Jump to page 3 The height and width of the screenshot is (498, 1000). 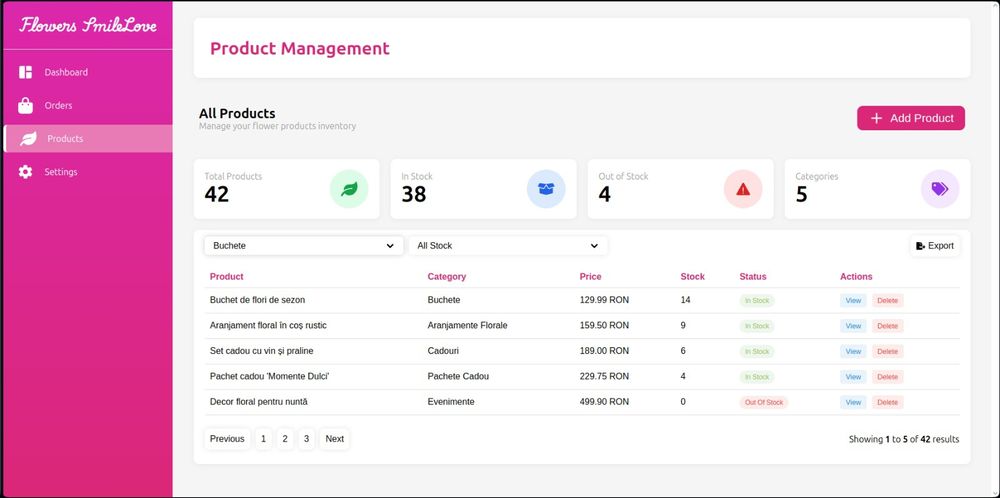tap(306, 439)
